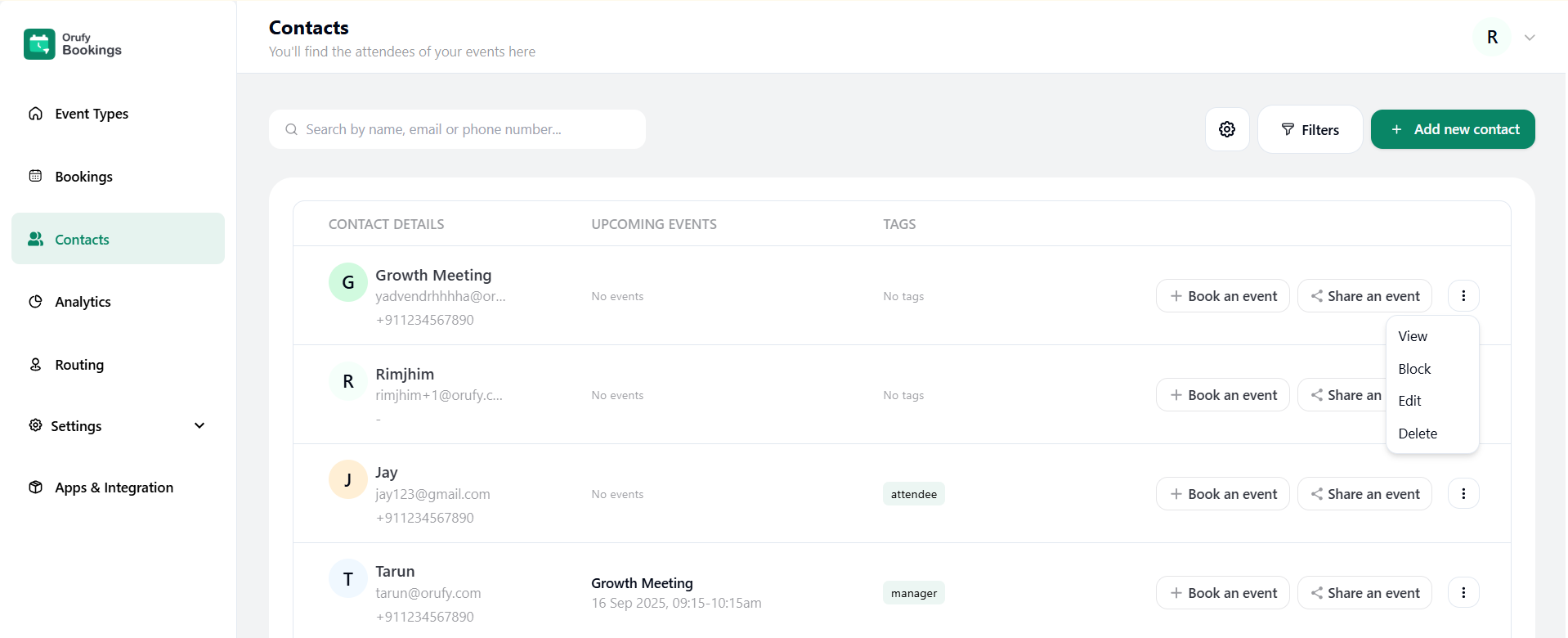Image resolution: width=1568 pixels, height=638 pixels.
Task: Click Edit in the contact menu
Action: tap(1409, 401)
